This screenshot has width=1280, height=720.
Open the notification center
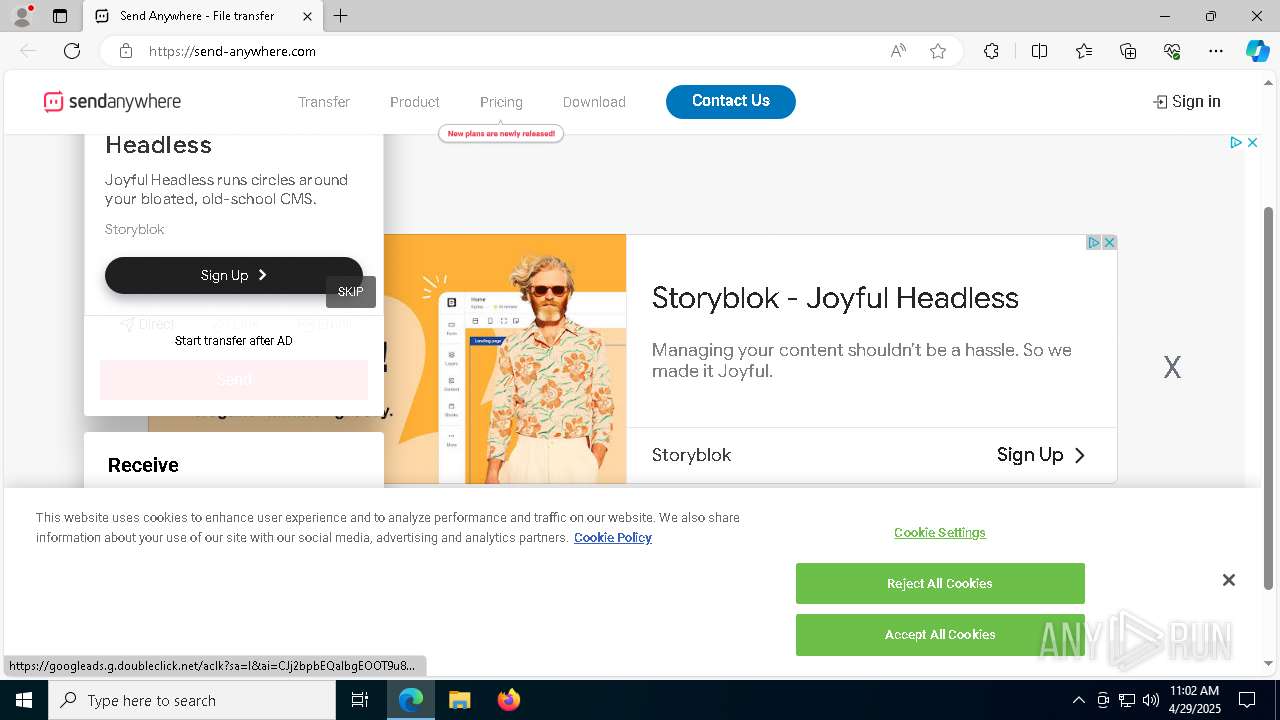[x=1247, y=700]
